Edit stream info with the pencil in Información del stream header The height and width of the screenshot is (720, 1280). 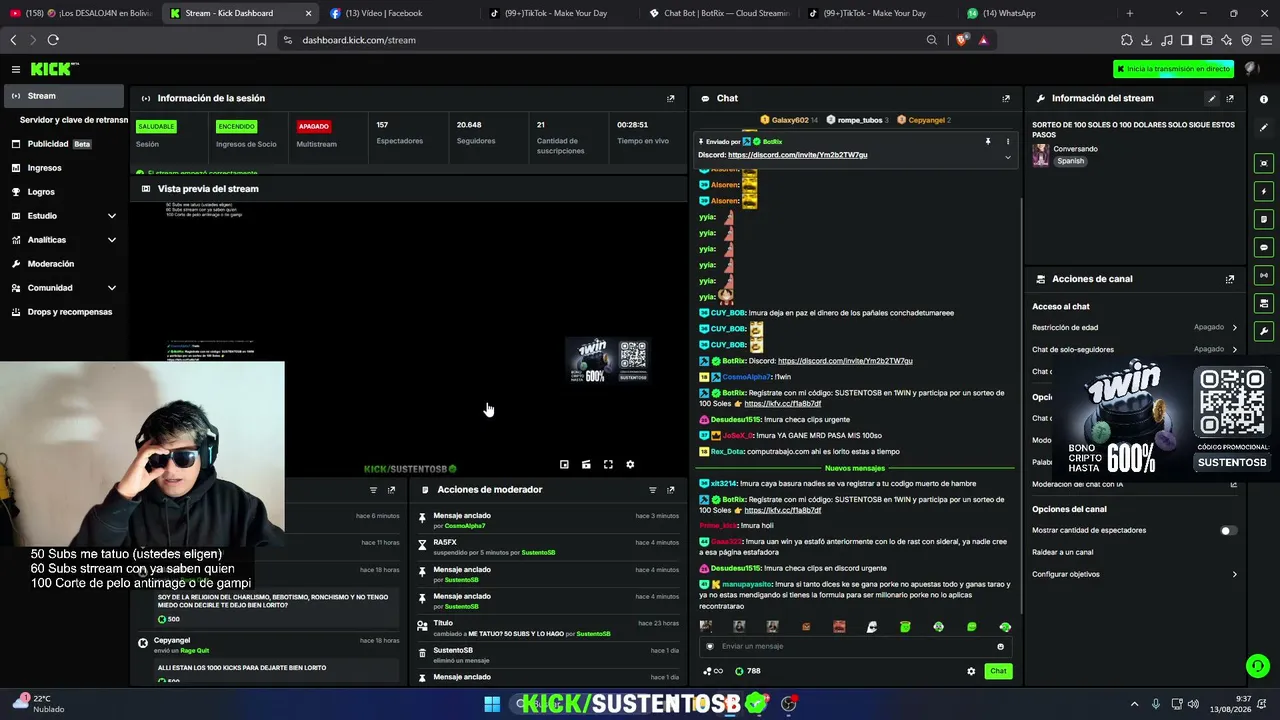1212,98
